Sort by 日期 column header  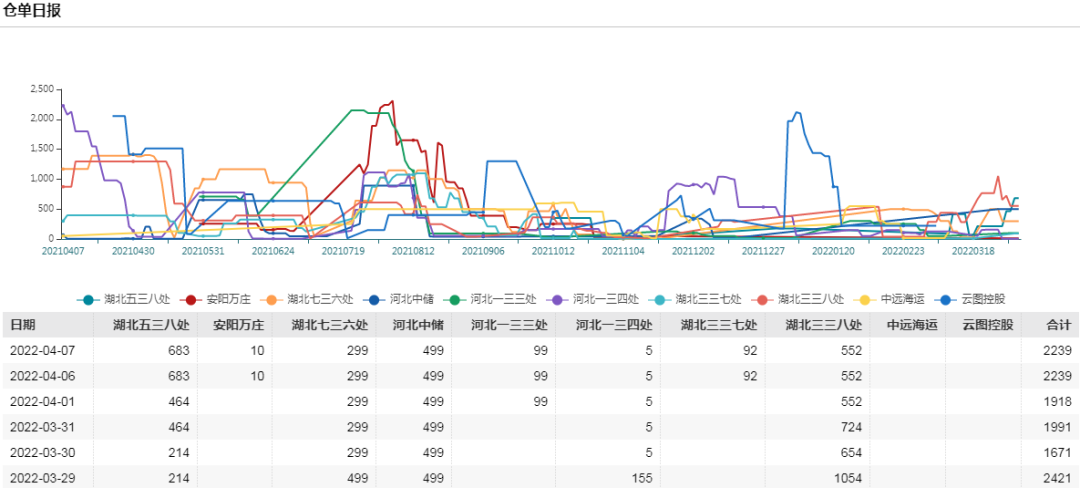point(23,325)
